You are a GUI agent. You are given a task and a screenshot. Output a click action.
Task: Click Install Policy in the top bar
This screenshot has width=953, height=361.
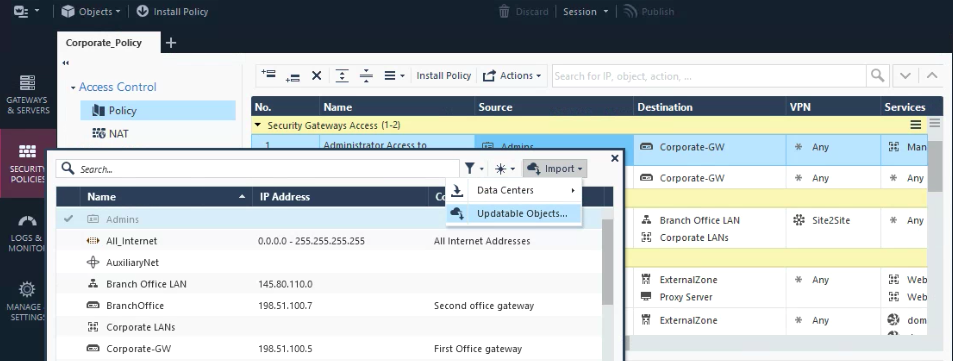pyautogui.click(x=172, y=11)
